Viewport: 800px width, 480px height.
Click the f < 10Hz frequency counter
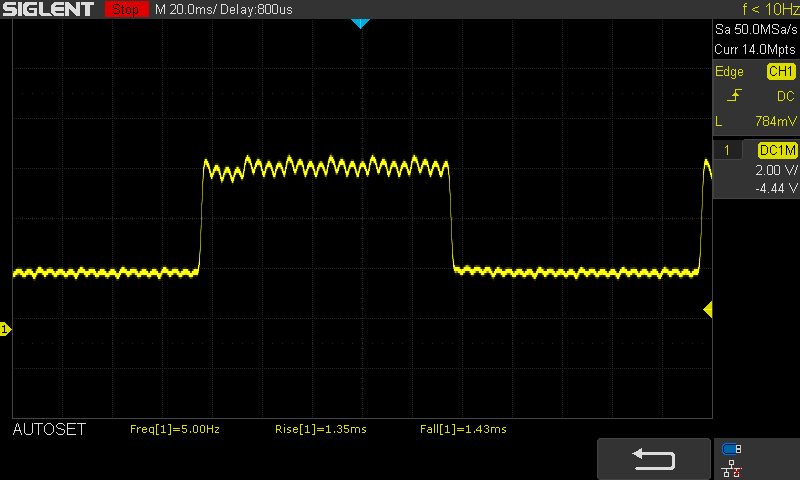point(770,9)
